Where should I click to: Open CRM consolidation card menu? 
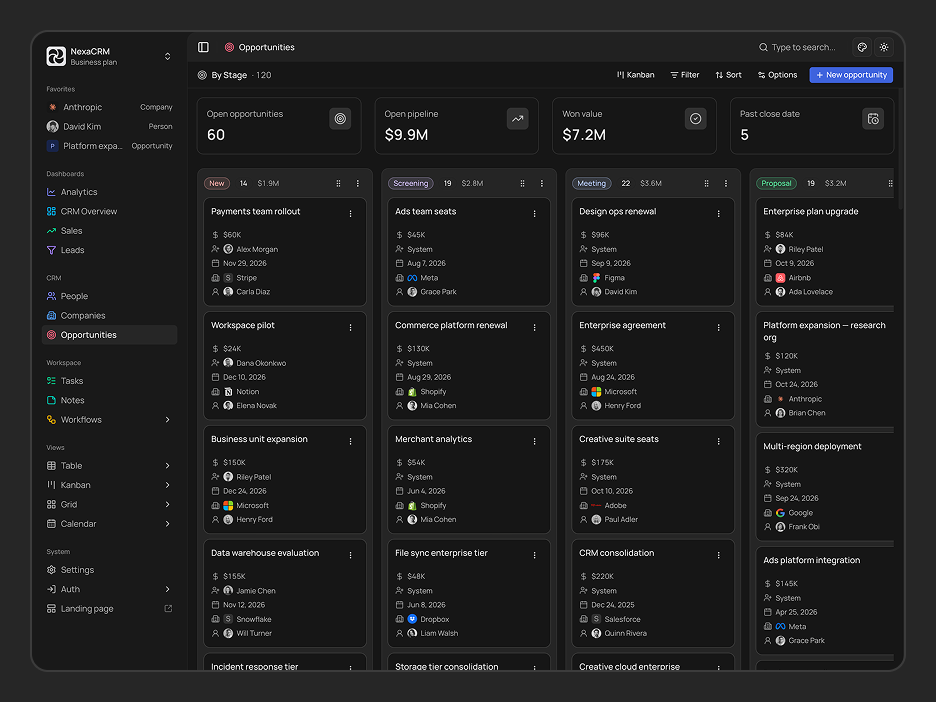[719, 556]
